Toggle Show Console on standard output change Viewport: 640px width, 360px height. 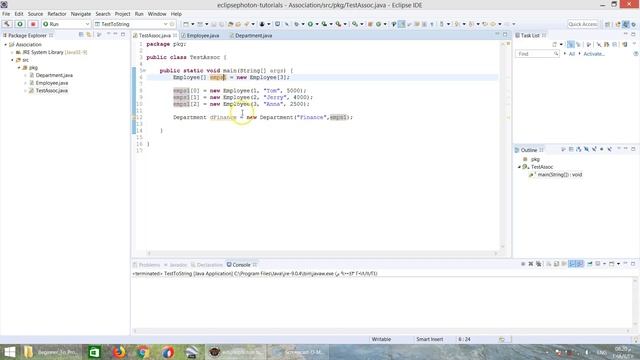point(572,264)
